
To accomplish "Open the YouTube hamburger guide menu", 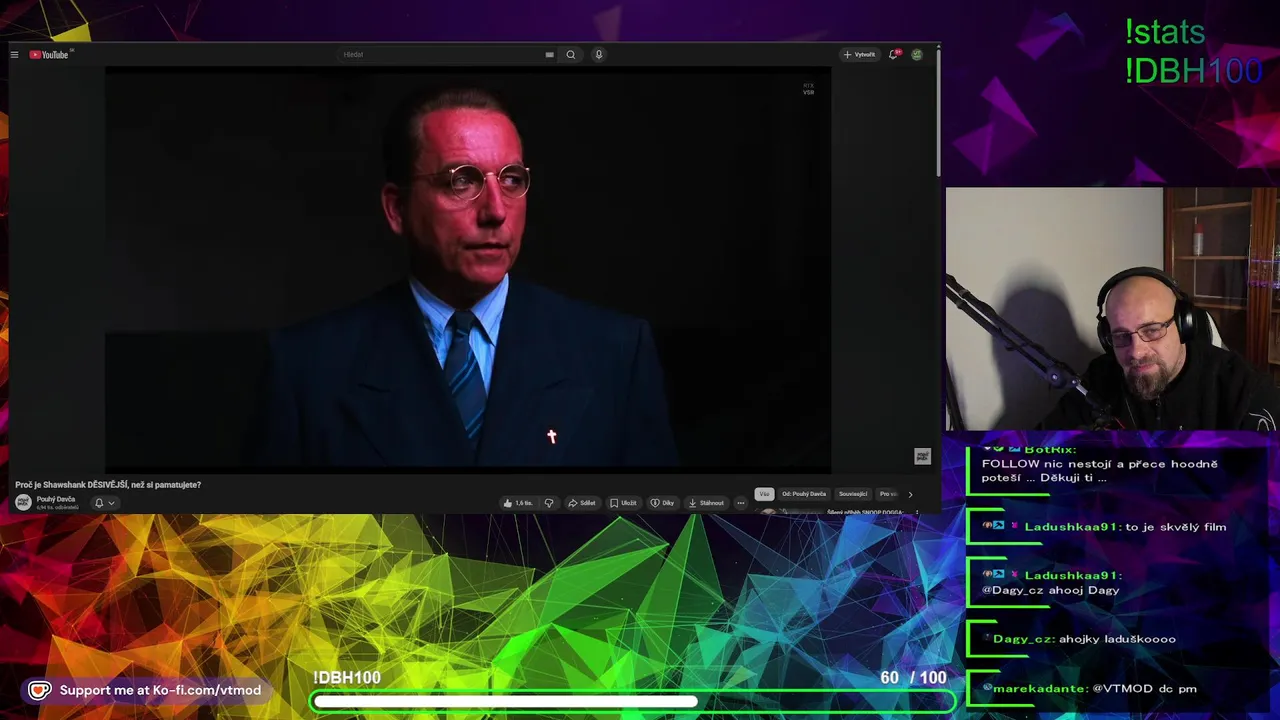I will (x=14, y=55).
